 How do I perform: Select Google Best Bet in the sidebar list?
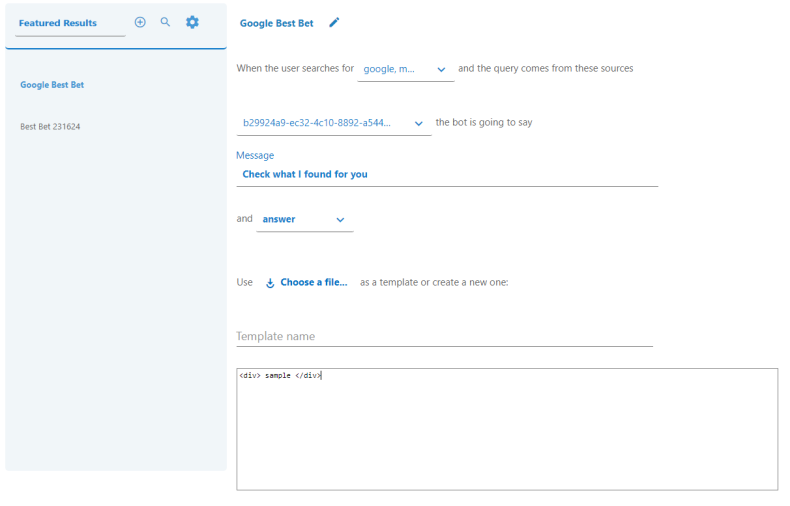[x=52, y=85]
